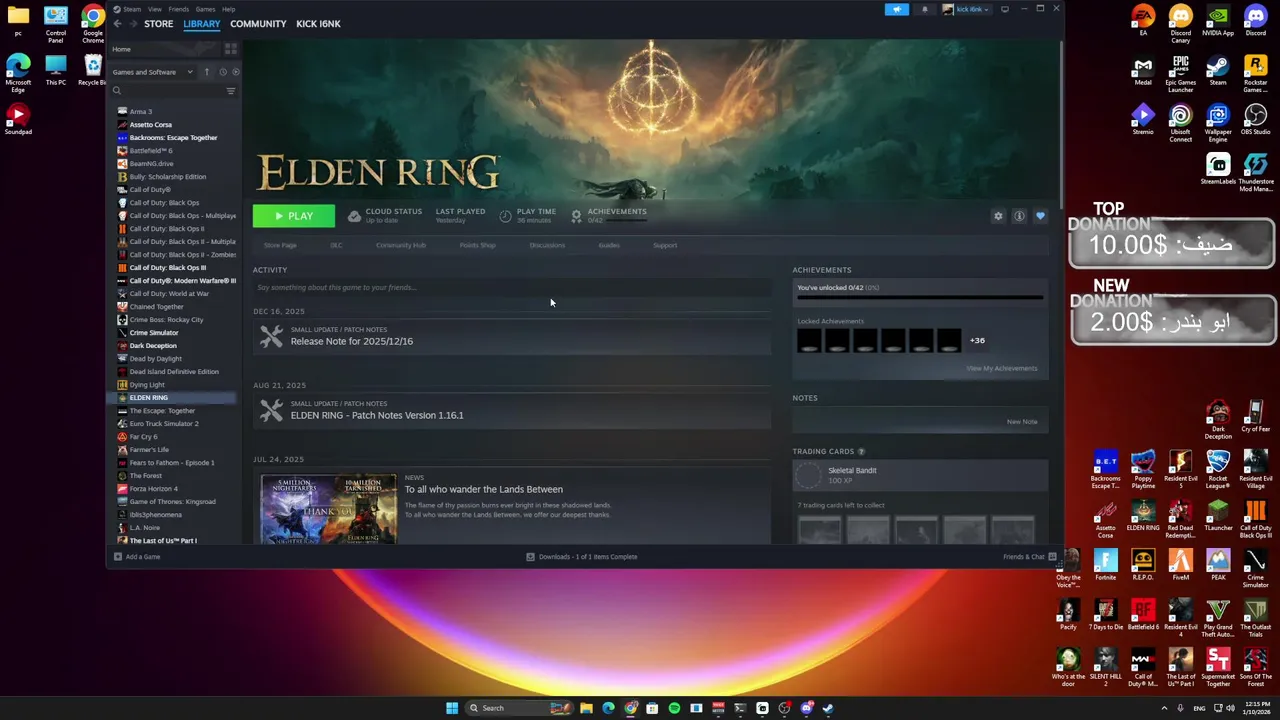Click the +36 locked achievements counter
1280x720 pixels.
click(977, 341)
